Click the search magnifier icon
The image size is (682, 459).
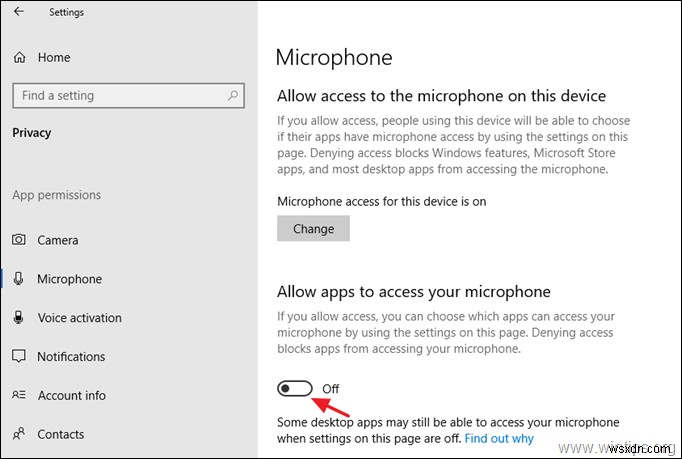click(233, 95)
